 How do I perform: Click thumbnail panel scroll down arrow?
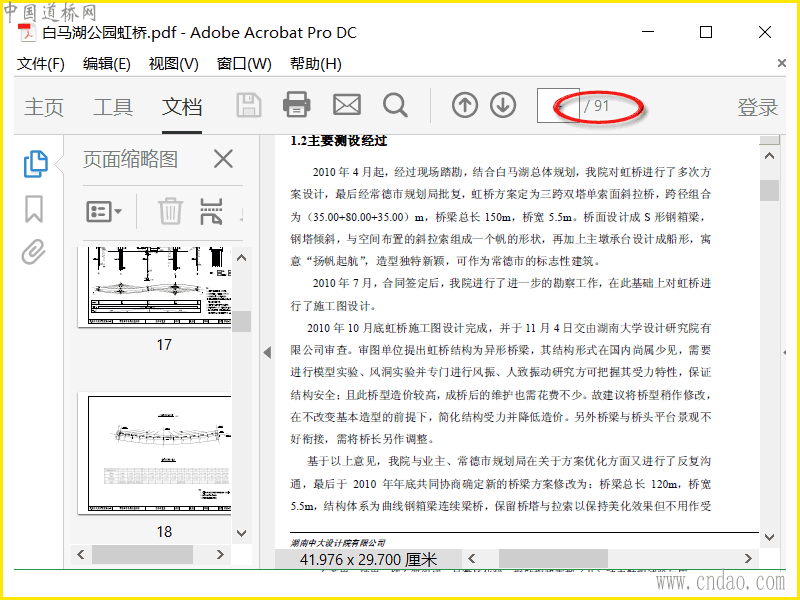pyautogui.click(x=242, y=533)
